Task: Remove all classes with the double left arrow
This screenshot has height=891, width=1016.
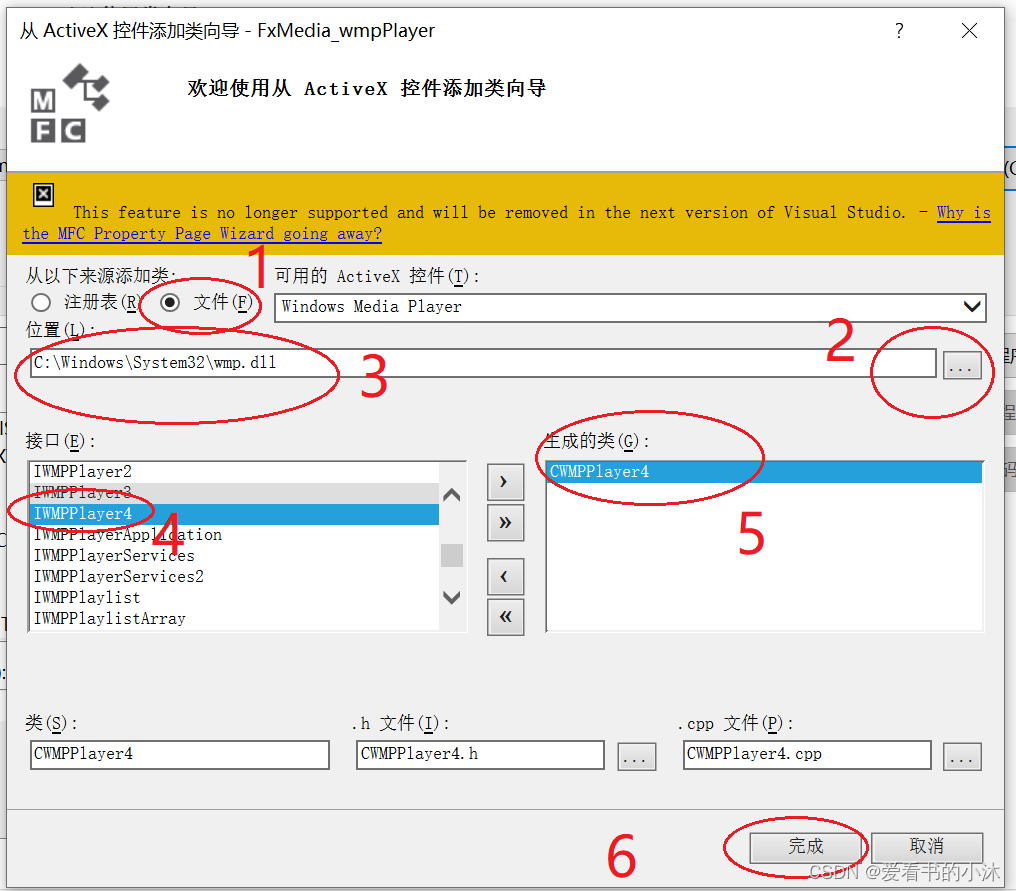Action: [505, 617]
